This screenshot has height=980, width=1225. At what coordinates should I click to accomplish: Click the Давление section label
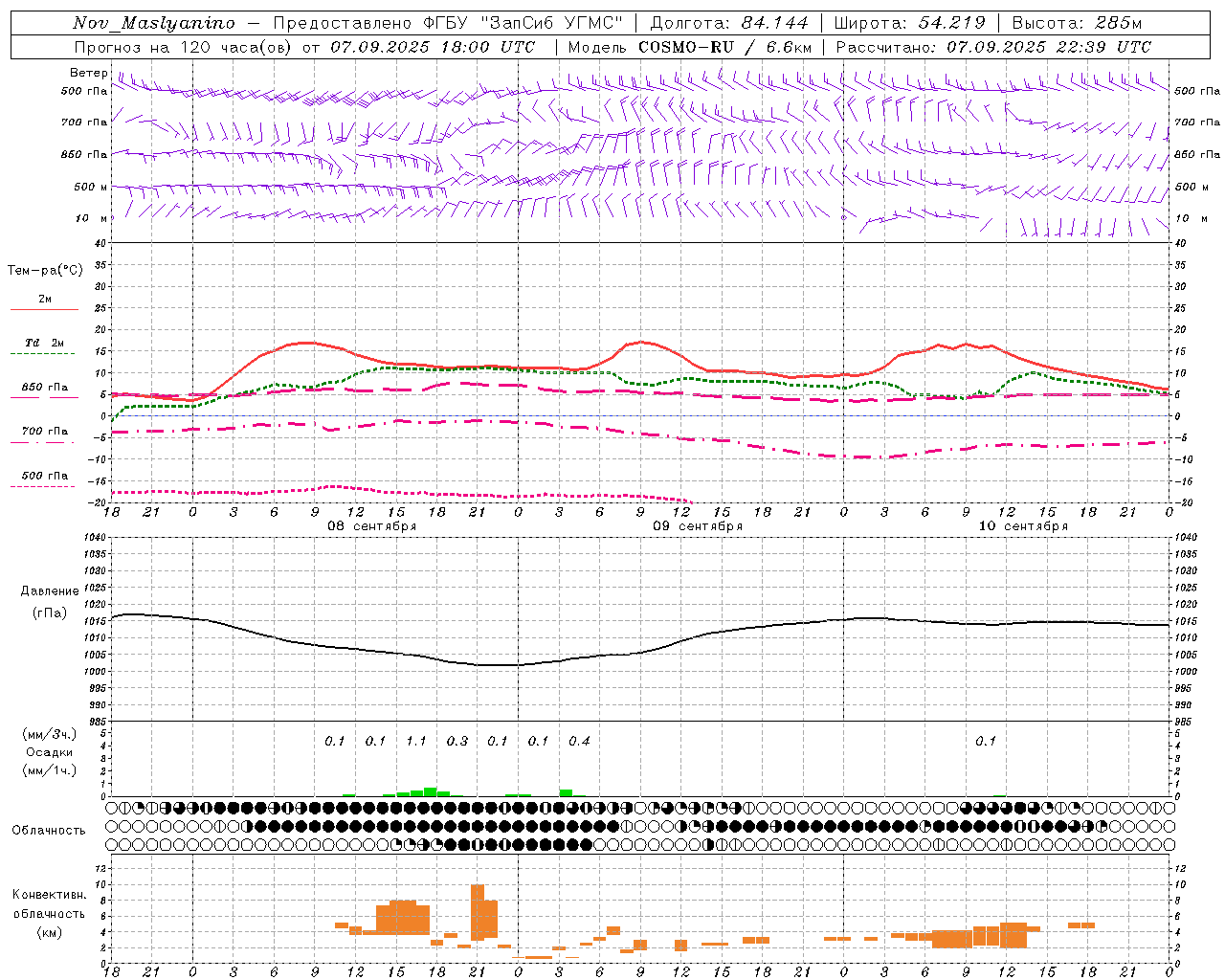[50, 591]
